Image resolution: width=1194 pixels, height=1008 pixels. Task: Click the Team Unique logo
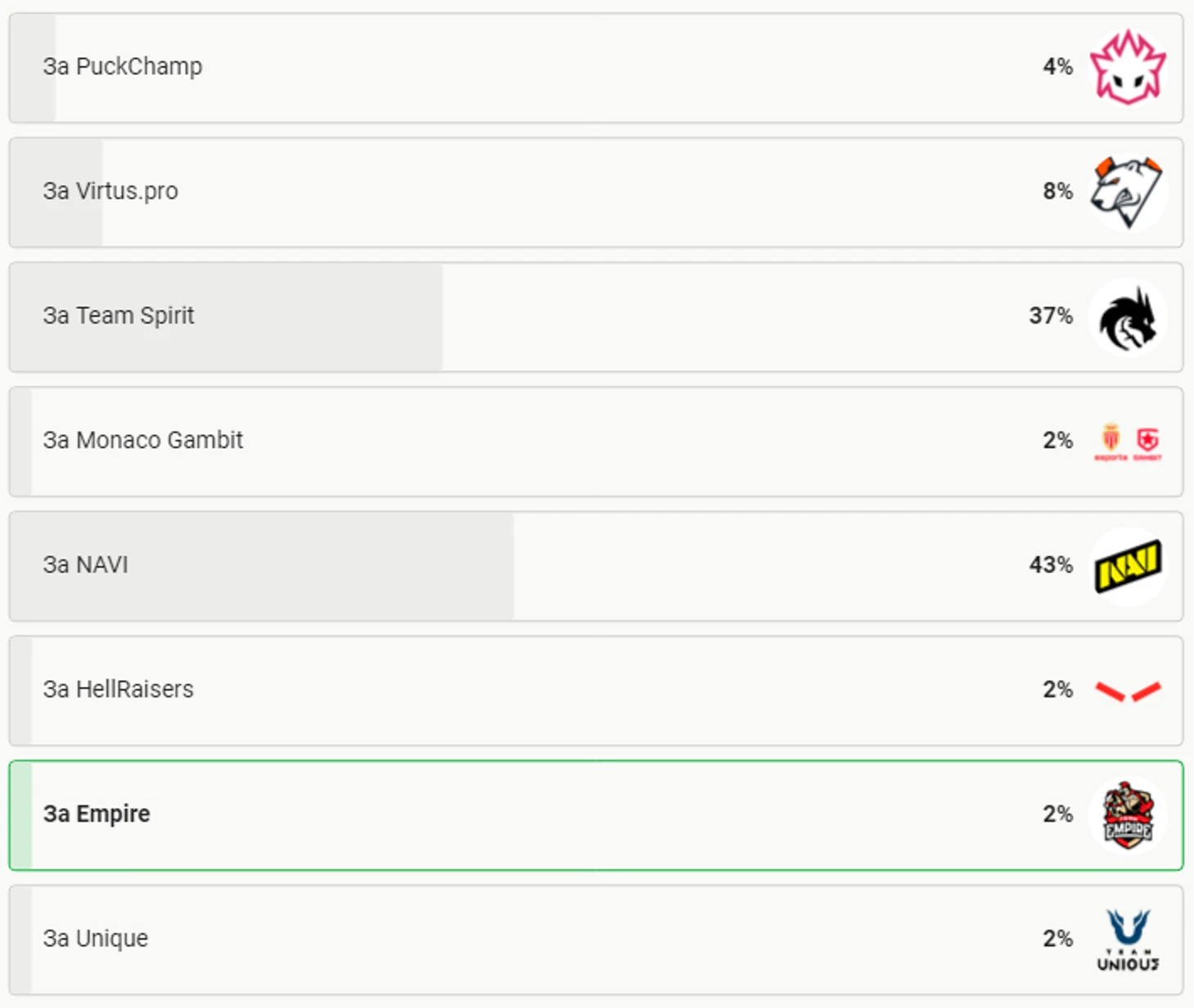[1128, 940]
